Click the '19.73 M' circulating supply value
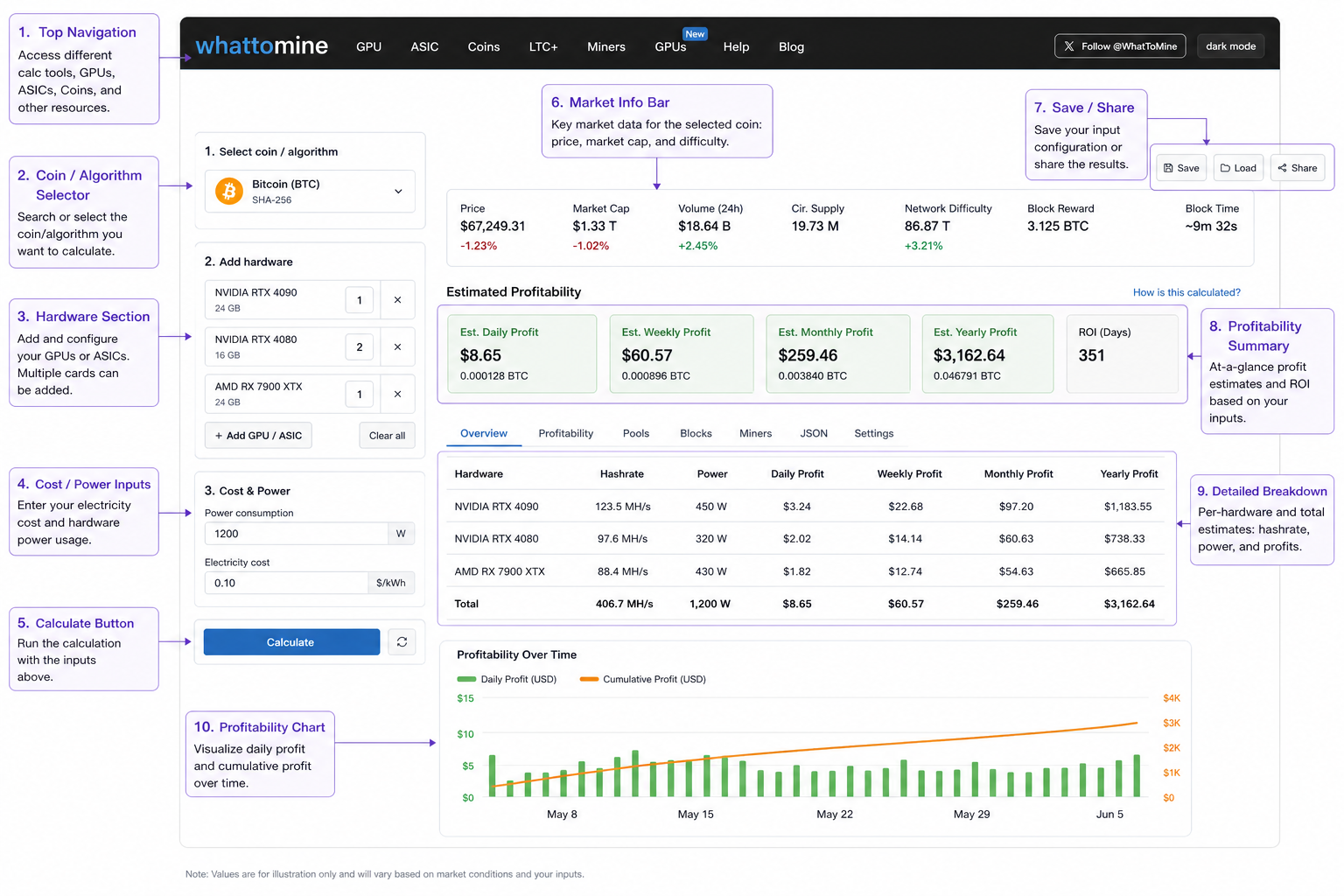This screenshot has height=896, width=1344. click(815, 226)
